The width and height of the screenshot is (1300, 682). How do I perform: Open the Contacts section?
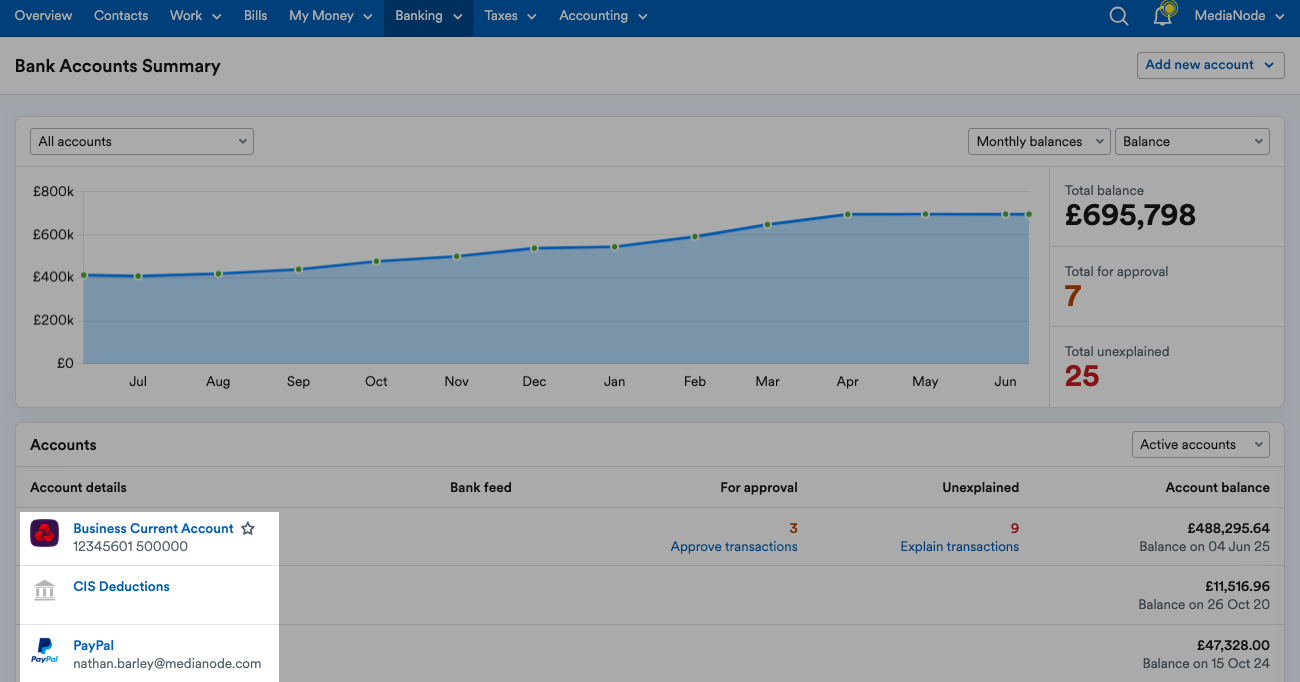[x=120, y=16]
